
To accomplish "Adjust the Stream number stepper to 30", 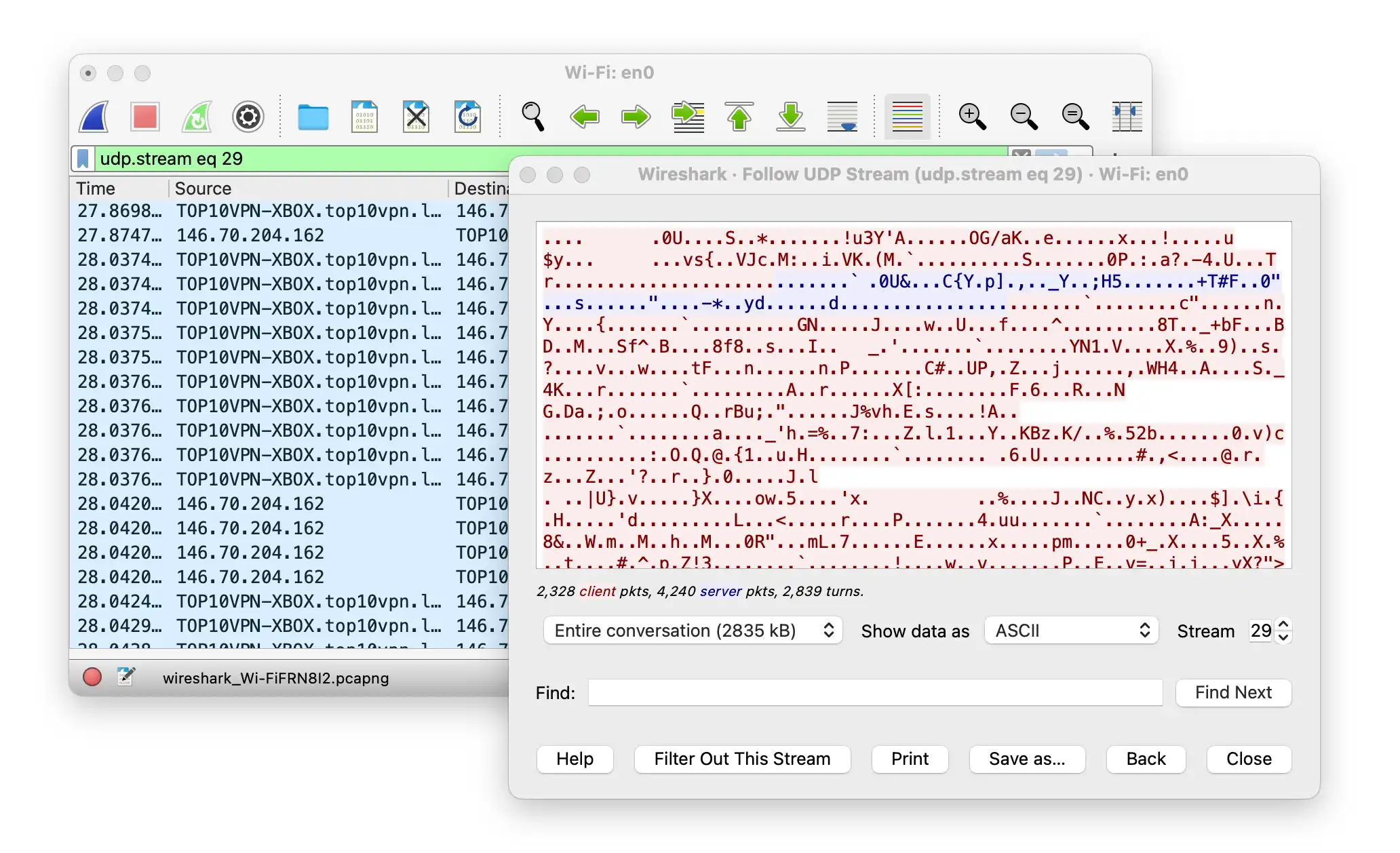I will pyautogui.click(x=1285, y=623).
